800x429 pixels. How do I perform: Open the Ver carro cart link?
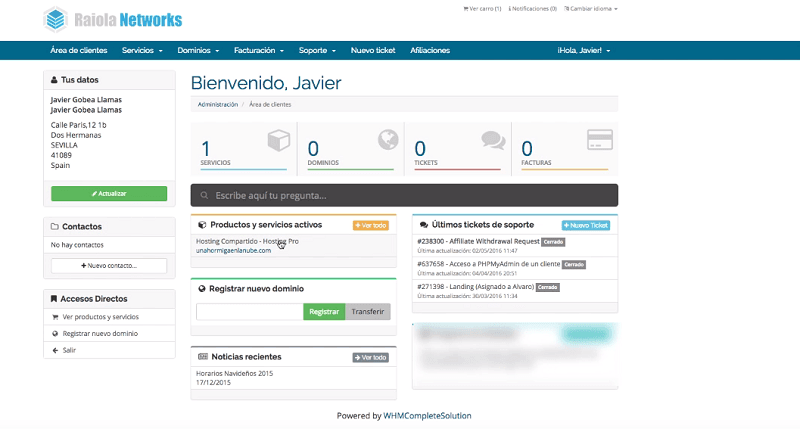tap(482, 9)
